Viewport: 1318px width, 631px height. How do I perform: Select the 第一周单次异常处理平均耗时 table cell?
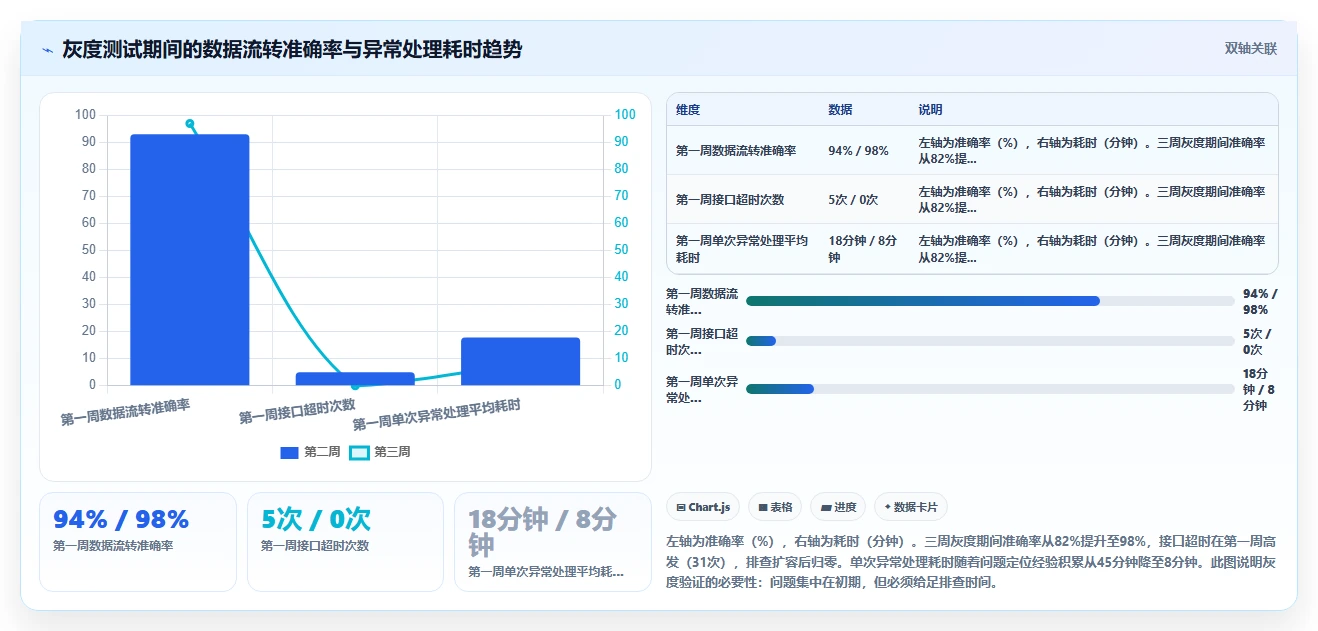[x=743, y=249]
